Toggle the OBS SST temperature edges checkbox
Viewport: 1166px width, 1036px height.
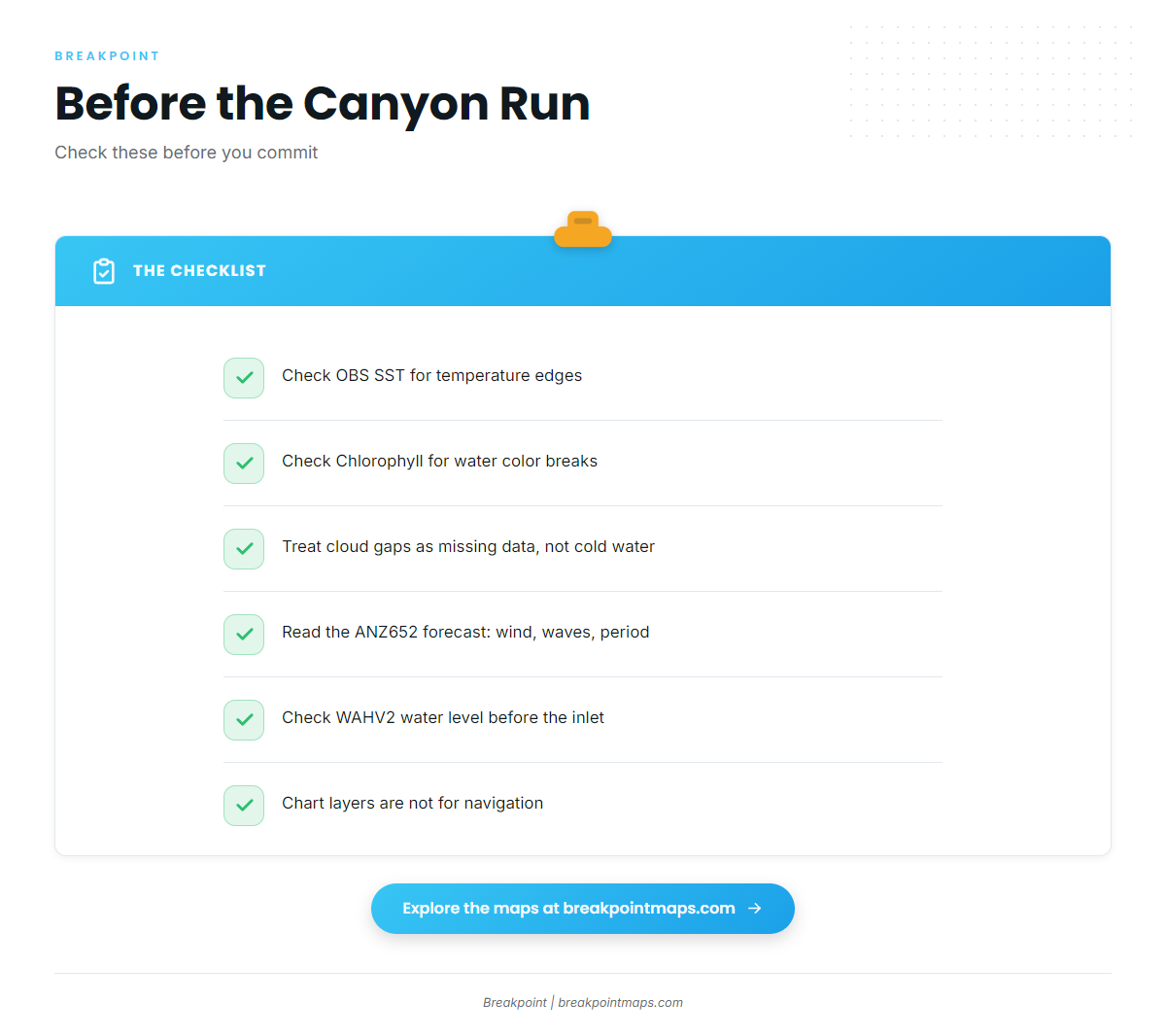point(244,378)
